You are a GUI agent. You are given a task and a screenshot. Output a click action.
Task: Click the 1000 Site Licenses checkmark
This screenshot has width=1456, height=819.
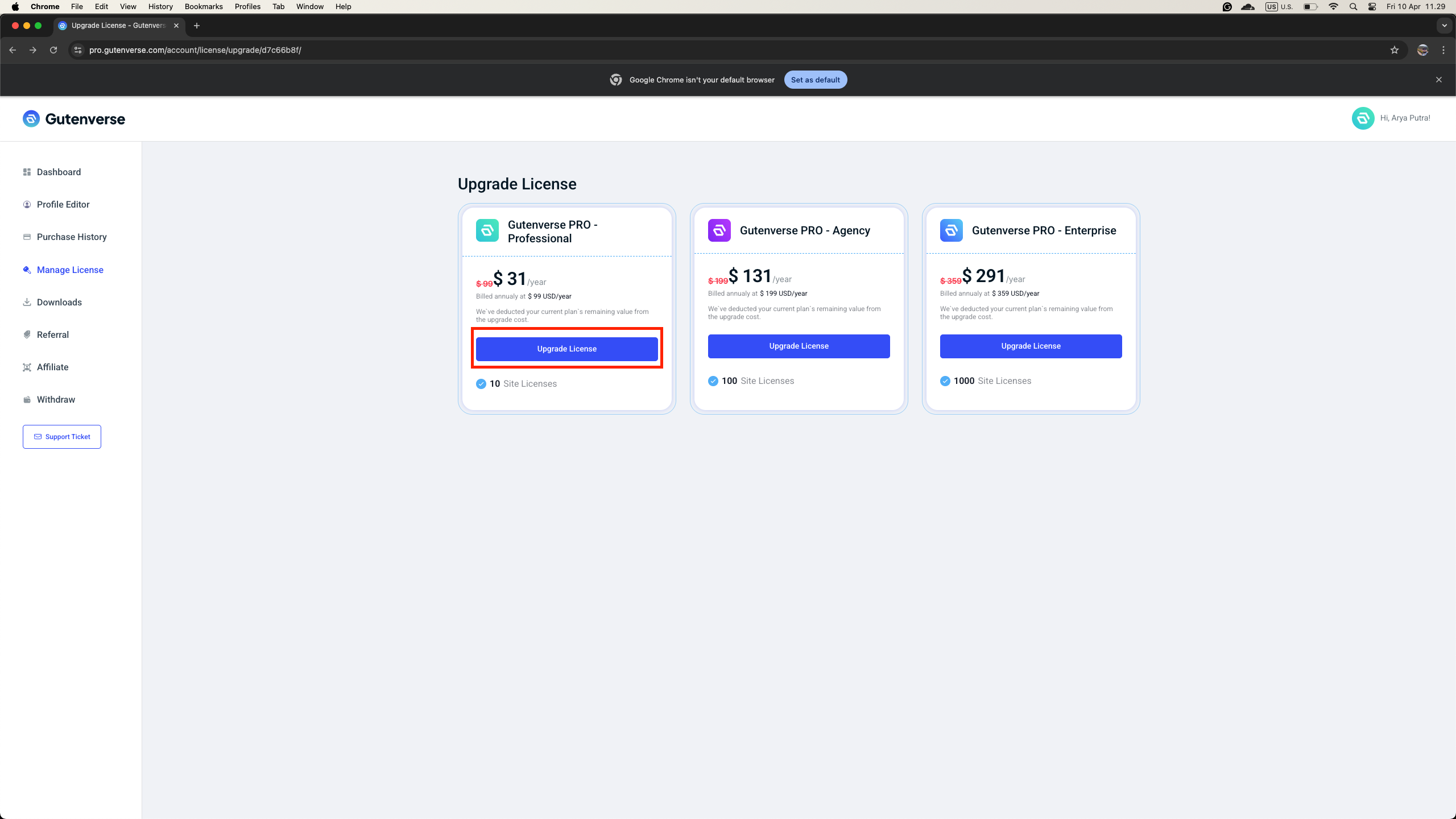[x=945, y=381]
